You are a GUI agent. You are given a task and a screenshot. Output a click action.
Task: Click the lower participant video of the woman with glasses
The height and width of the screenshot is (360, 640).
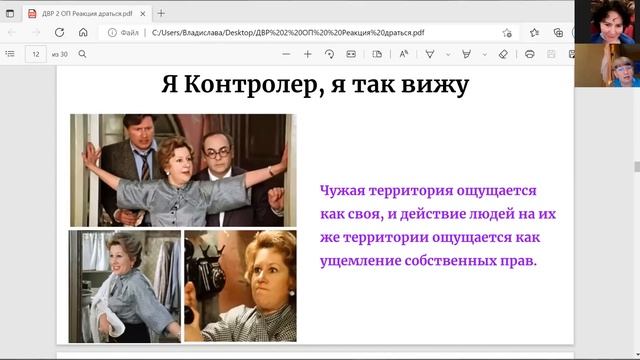(607, 65)
